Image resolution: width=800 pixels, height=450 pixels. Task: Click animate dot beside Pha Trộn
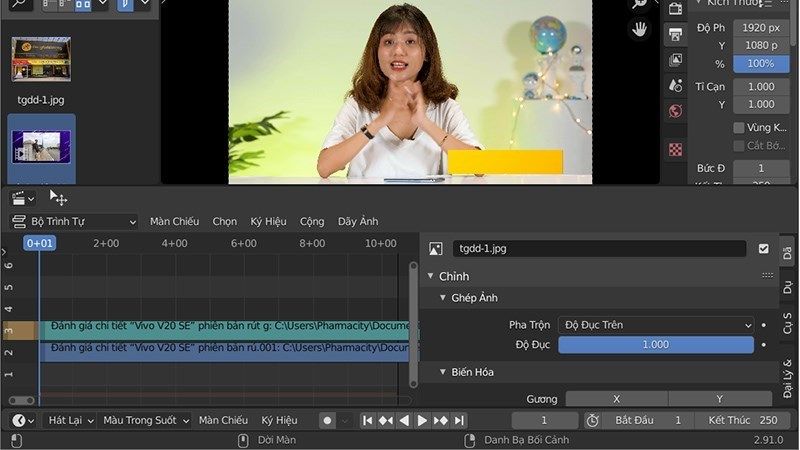click(x=764, y=325)
